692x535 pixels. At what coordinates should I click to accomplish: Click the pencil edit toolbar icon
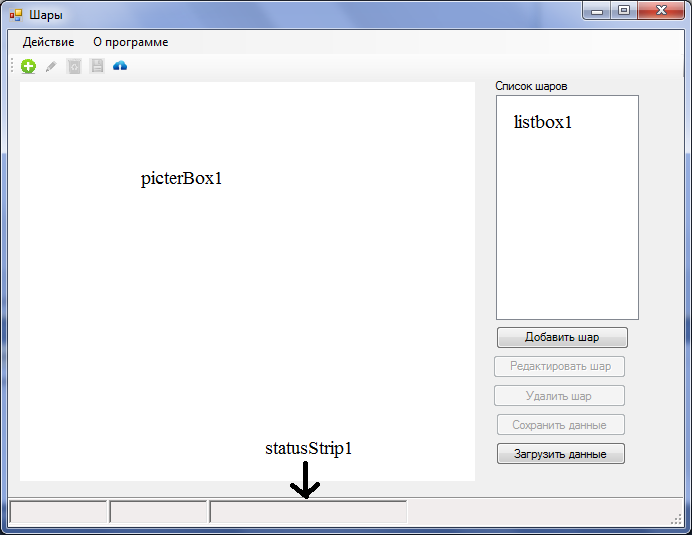pos(51,67)
